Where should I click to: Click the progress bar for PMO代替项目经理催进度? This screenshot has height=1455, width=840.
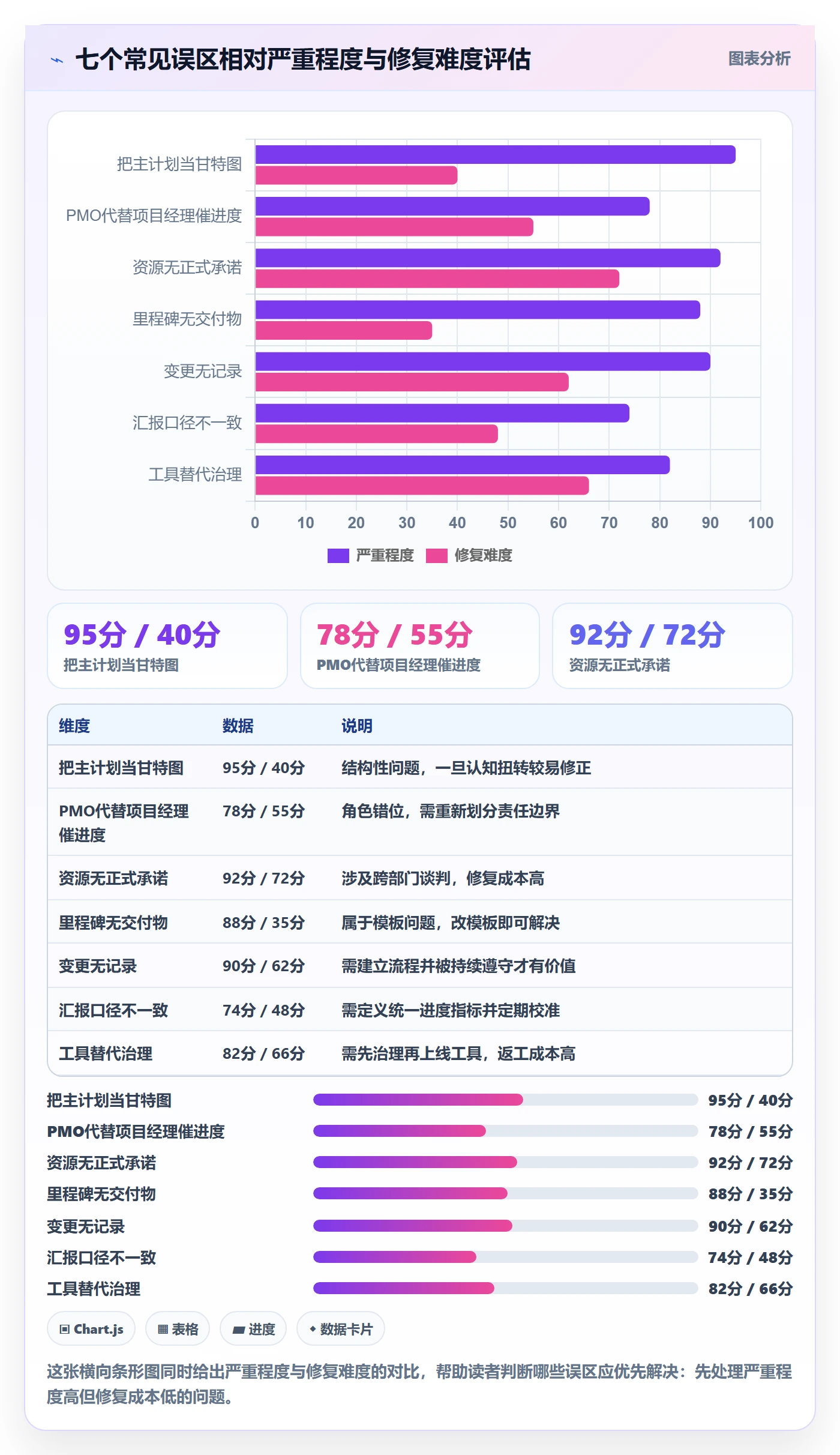click(505, 1131)
